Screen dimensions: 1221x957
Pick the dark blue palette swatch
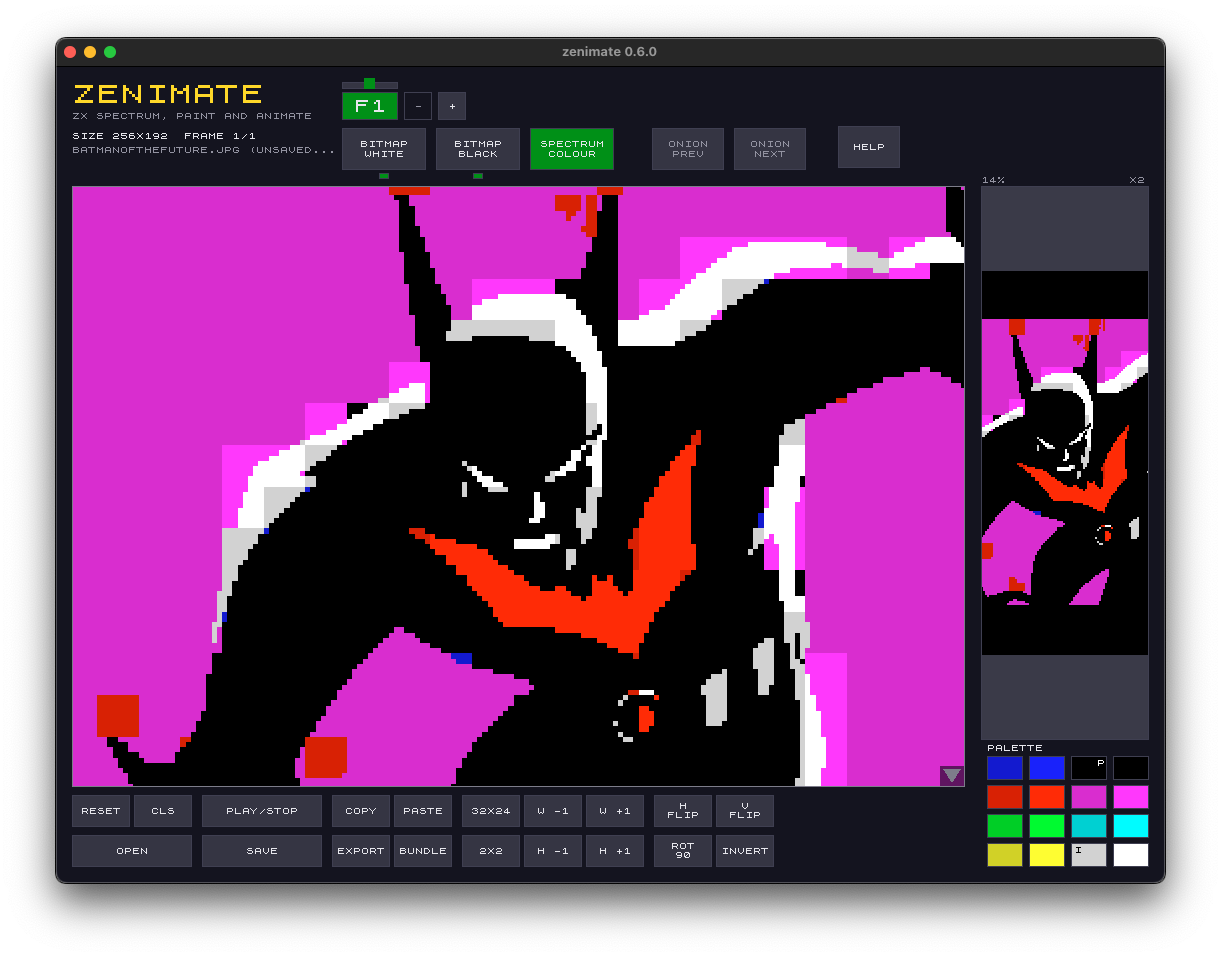[x=1005, y=768]
